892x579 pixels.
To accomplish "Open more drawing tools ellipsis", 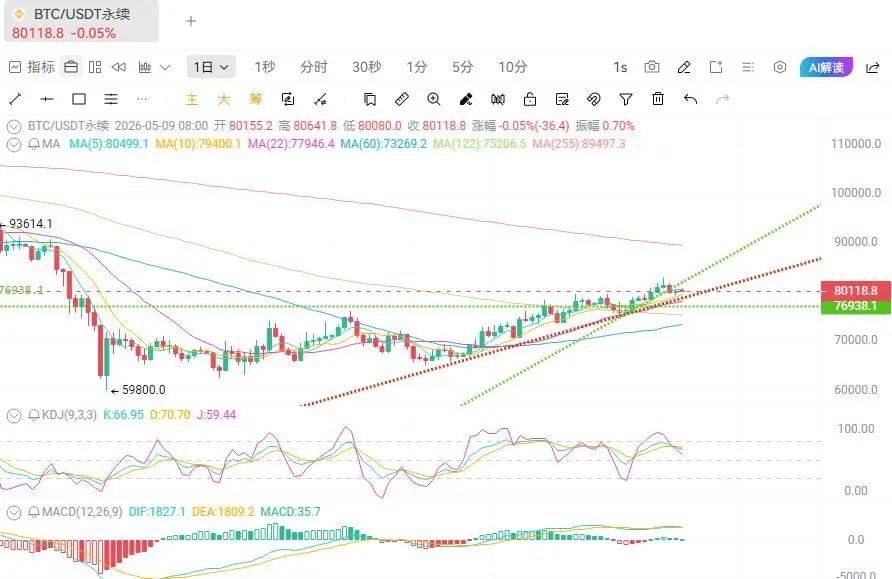I will (x=142, y=100).
